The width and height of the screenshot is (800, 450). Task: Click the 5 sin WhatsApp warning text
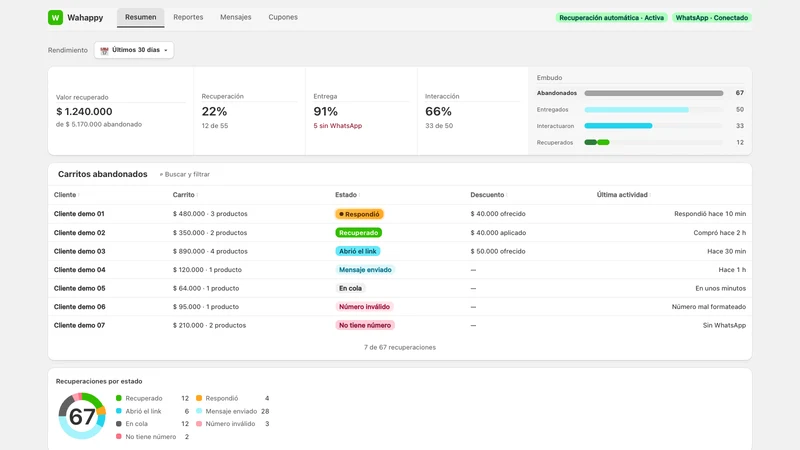click(x=338, y=126)
